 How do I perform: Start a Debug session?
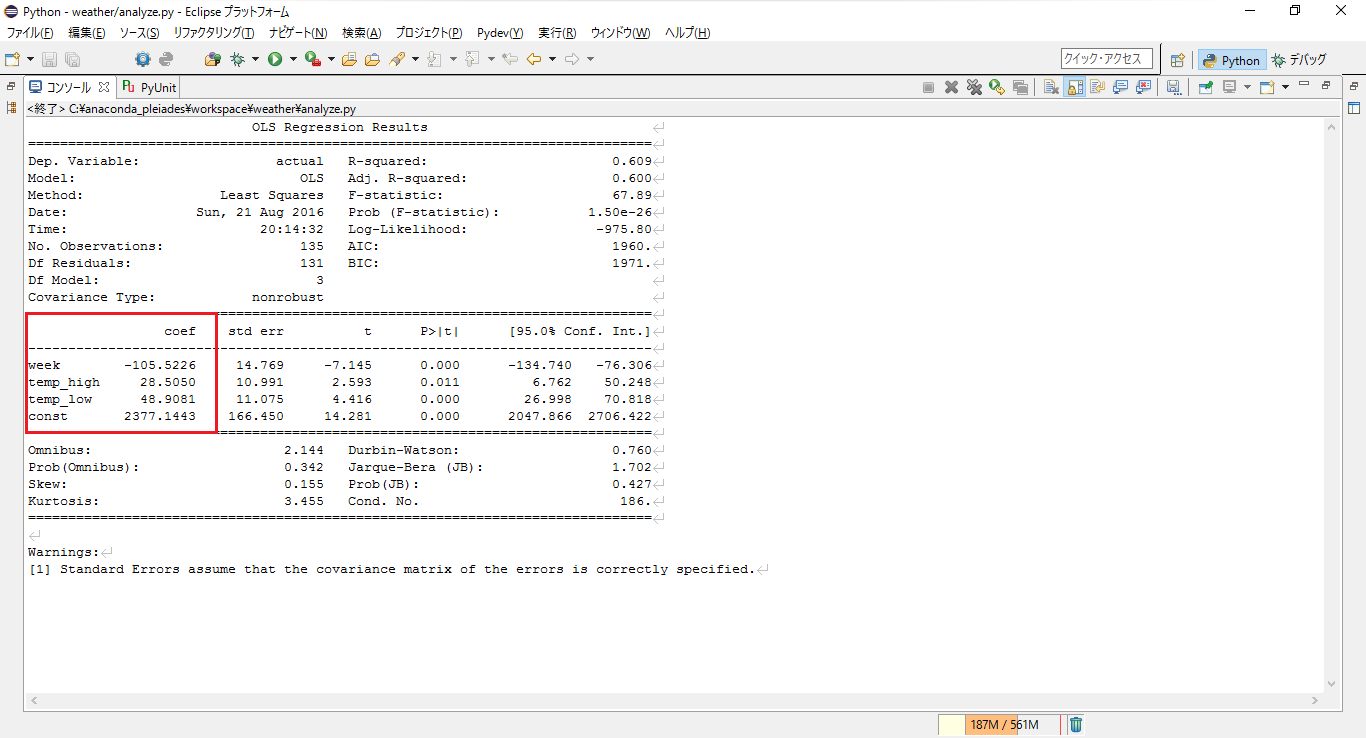(235, 58)
